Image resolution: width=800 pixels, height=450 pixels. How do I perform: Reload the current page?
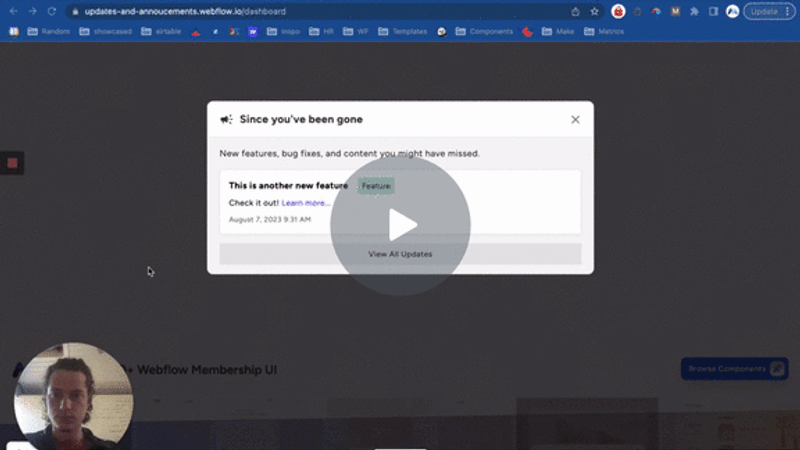[52, 11]
